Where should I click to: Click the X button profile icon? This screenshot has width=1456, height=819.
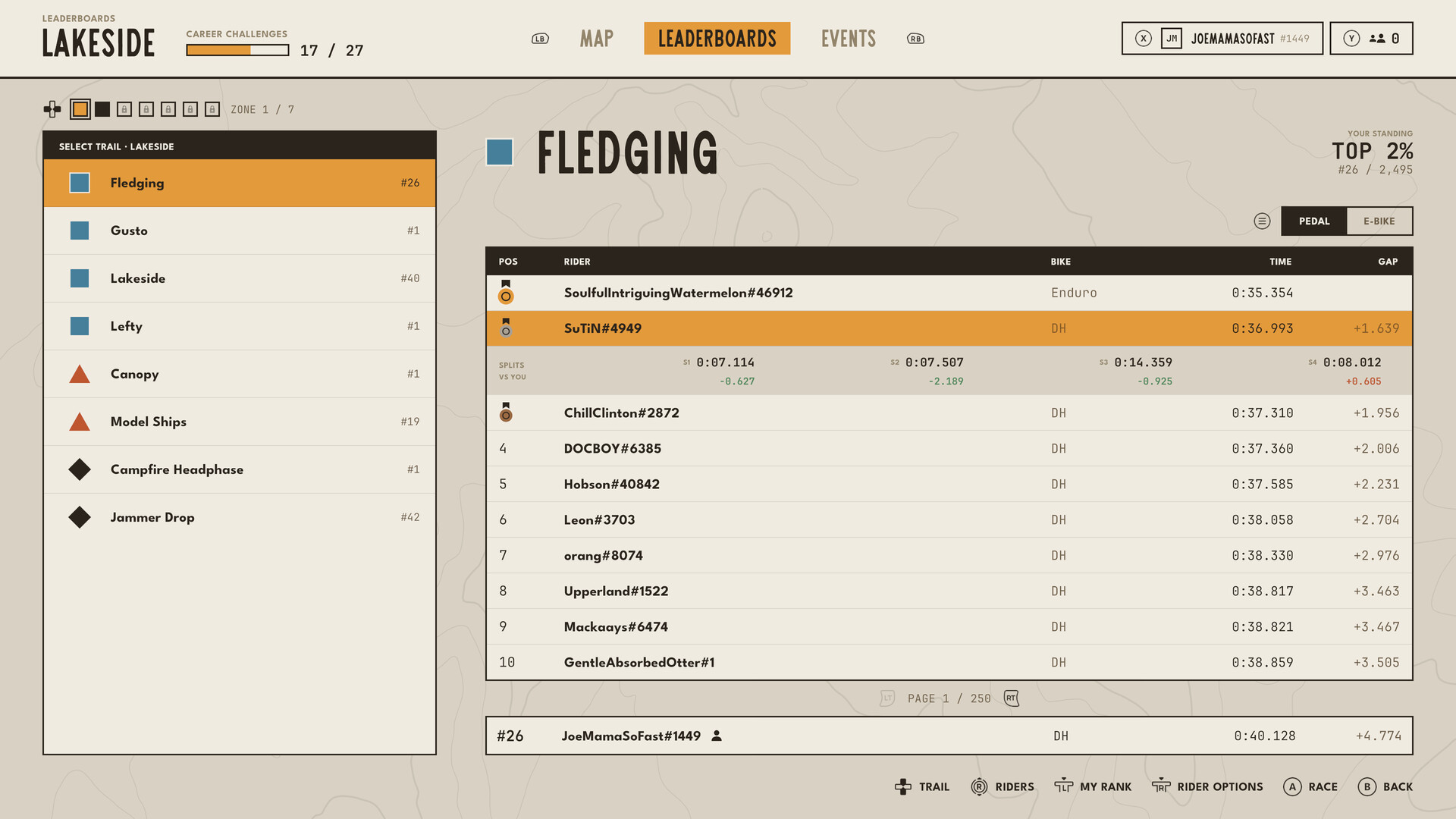pyautogui.click(x=1144, y=39)
